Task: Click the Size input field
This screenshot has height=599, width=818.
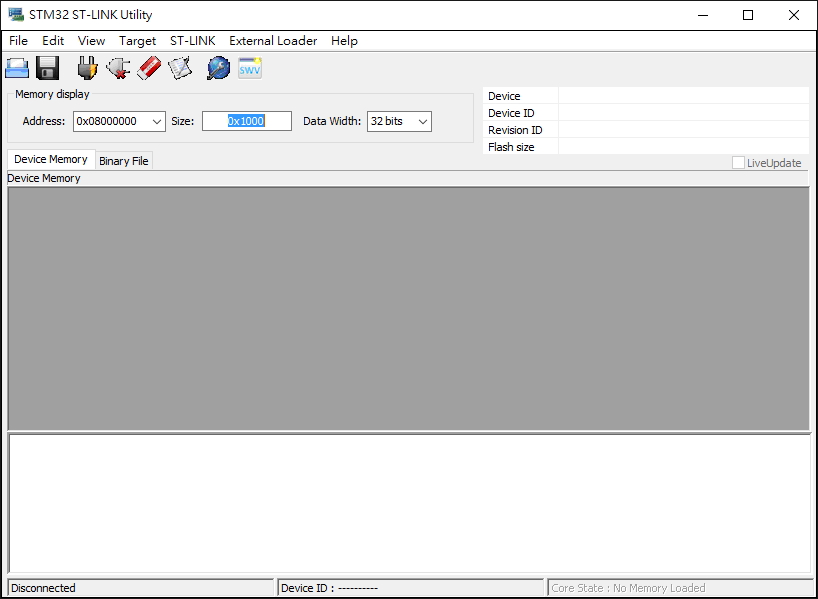Action: coord(247,121)
